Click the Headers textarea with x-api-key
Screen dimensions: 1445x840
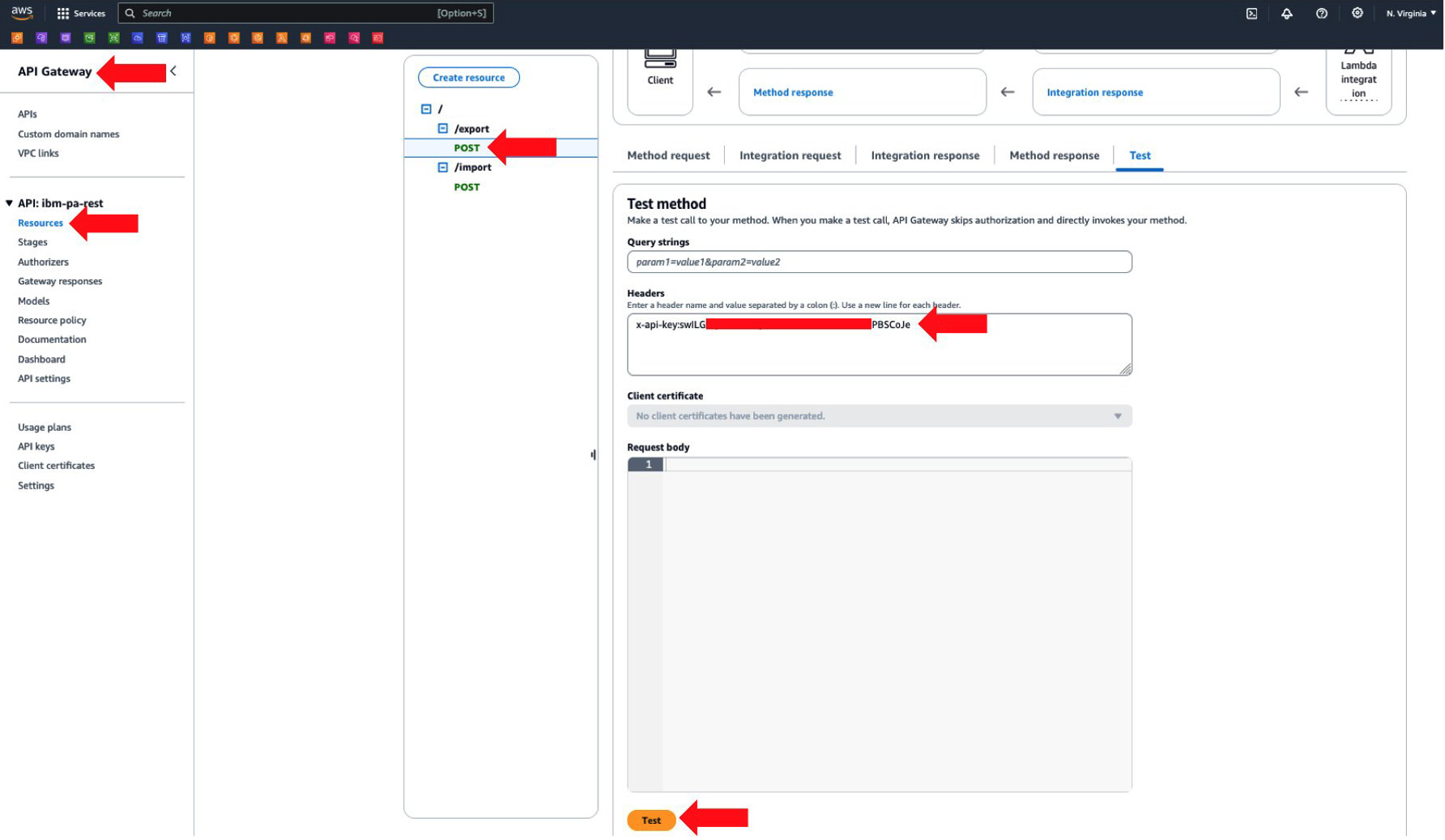tap(880, 345)
